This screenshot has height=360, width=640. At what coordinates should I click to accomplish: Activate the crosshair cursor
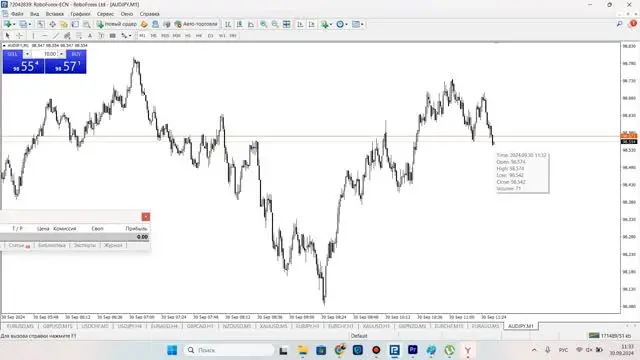19,36
